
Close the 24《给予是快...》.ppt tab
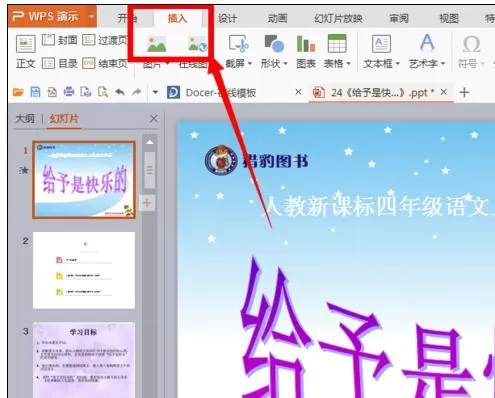444,92
